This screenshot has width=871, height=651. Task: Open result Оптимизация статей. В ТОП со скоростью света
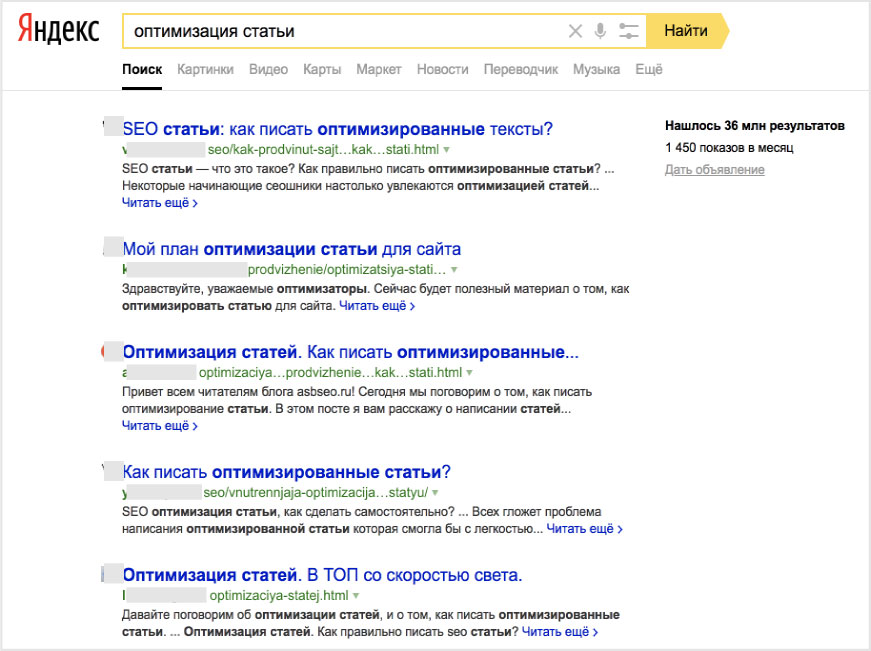coord(322,575)
